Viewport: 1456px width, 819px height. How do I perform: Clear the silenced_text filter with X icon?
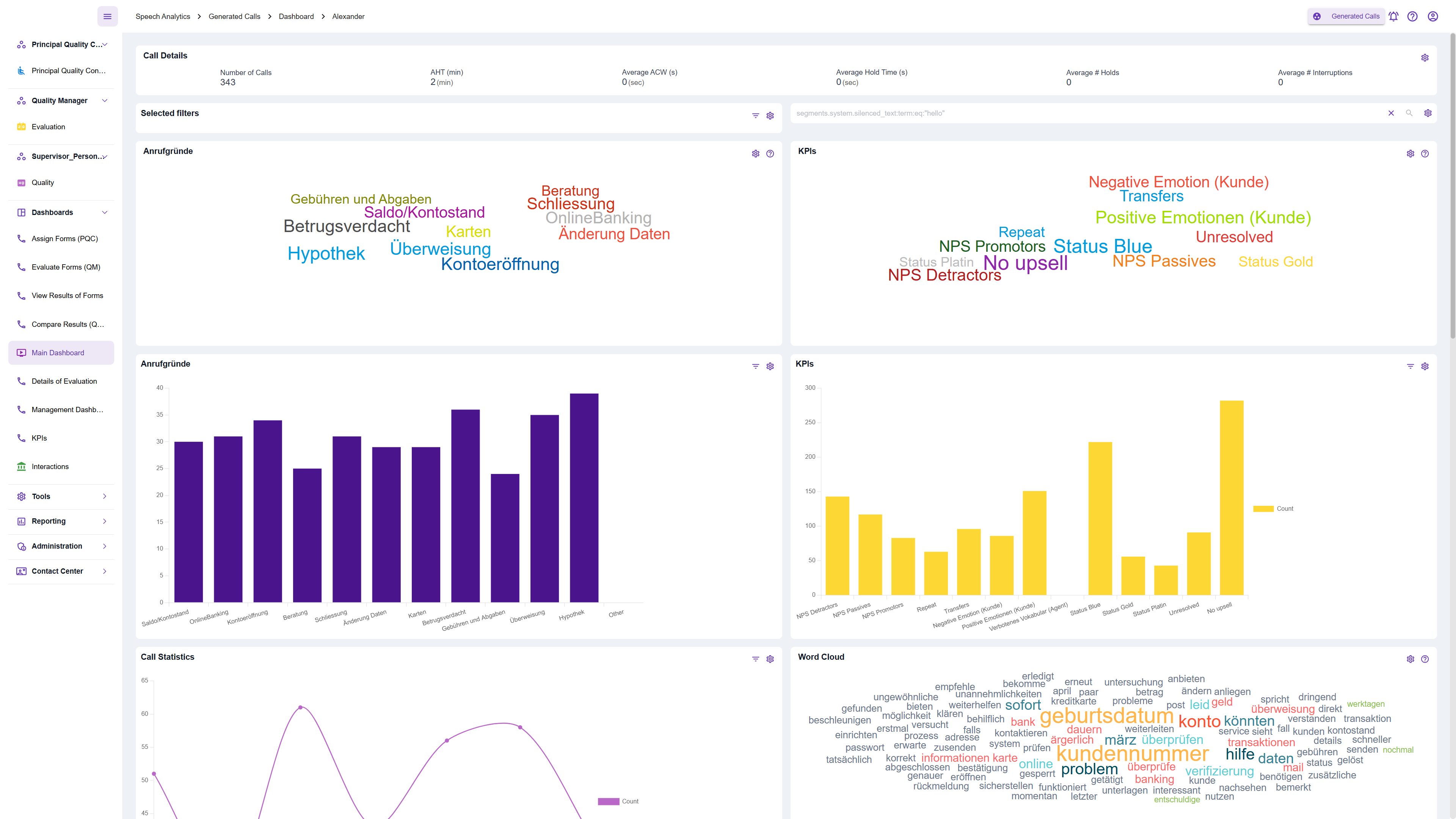click(x=1391, y=113)
